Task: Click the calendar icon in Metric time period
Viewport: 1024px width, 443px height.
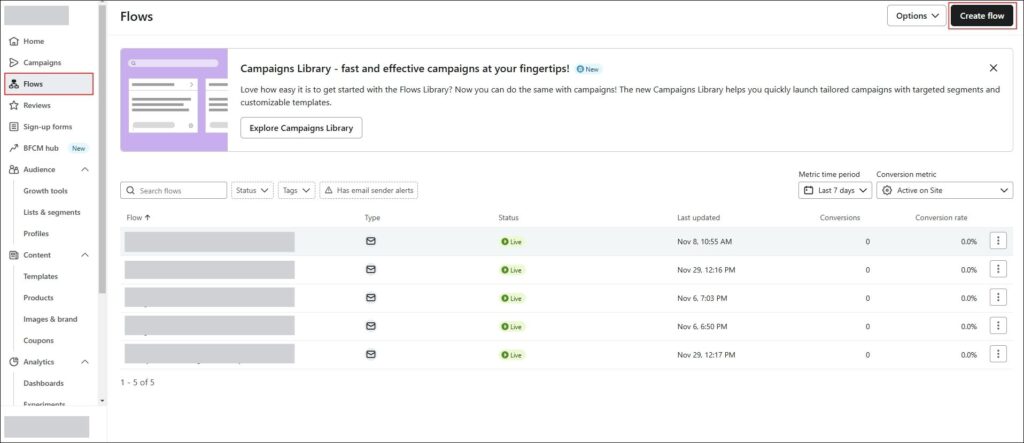Action: point(808,191)
